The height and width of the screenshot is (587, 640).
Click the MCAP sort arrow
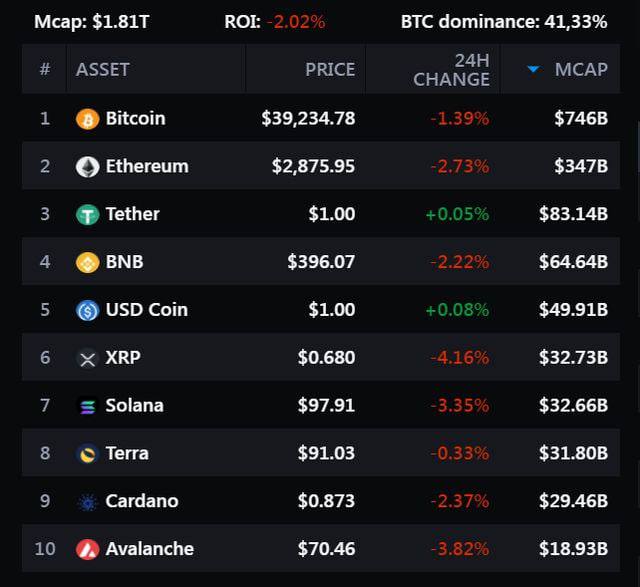point(534,69)
